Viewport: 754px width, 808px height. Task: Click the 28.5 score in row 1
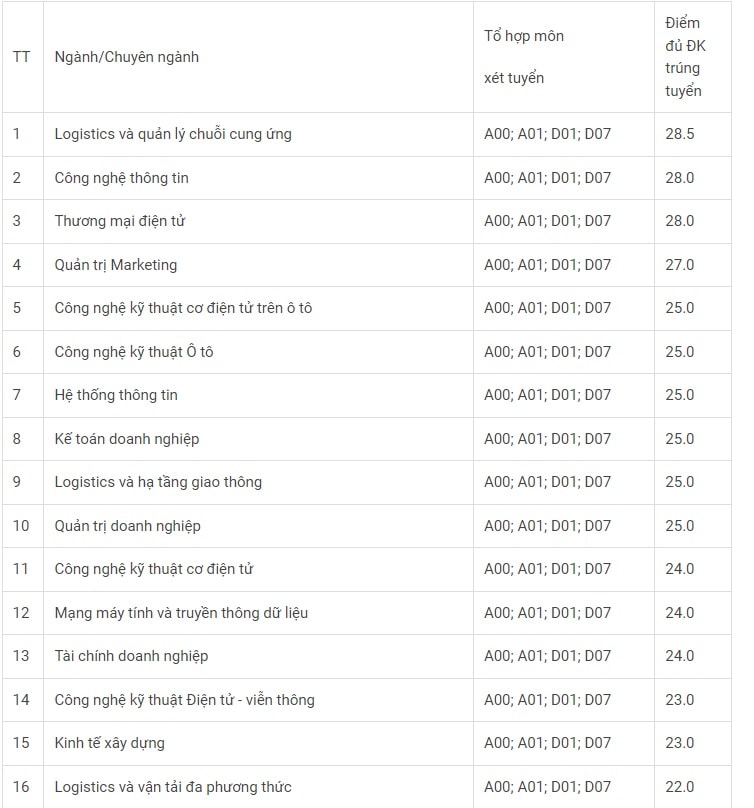[x=679, y=134]
